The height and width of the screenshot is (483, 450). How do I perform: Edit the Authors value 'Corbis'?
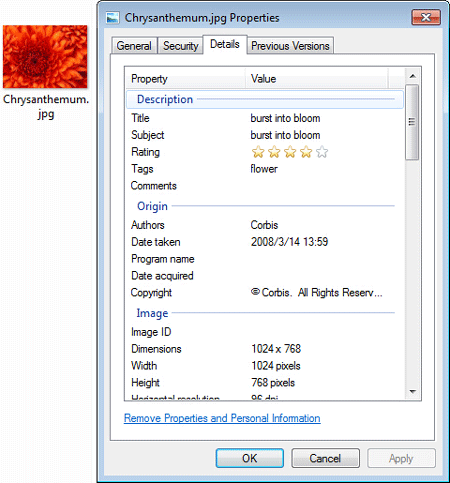(x=264, y=225)
